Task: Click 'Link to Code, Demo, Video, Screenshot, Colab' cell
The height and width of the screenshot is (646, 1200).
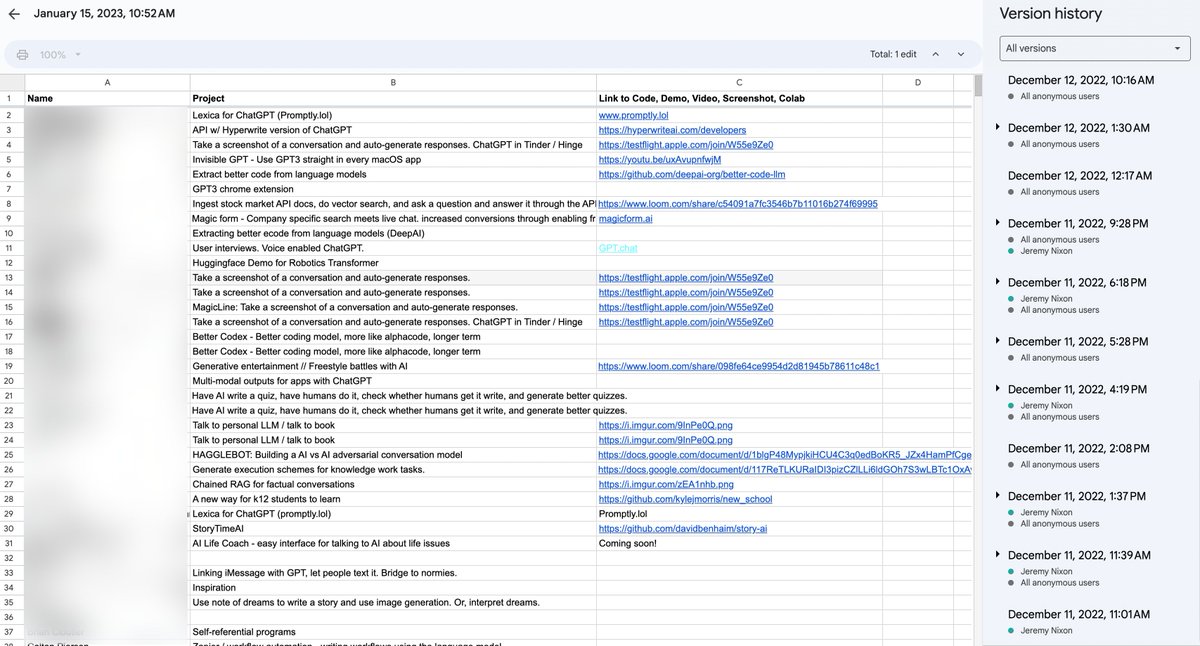Action: click(739, 98)
